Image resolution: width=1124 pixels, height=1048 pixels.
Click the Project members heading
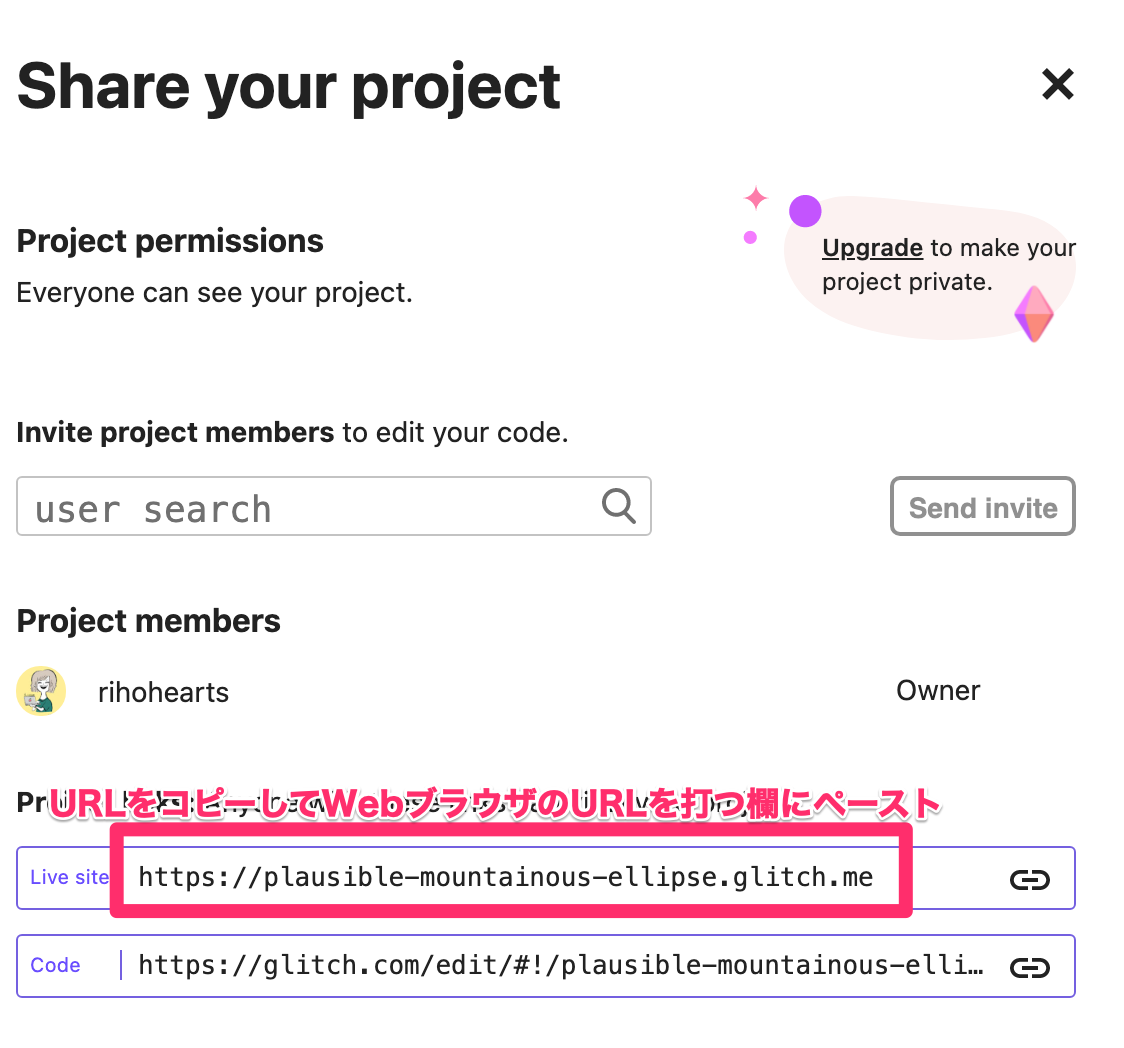click(x=148, y=621)
